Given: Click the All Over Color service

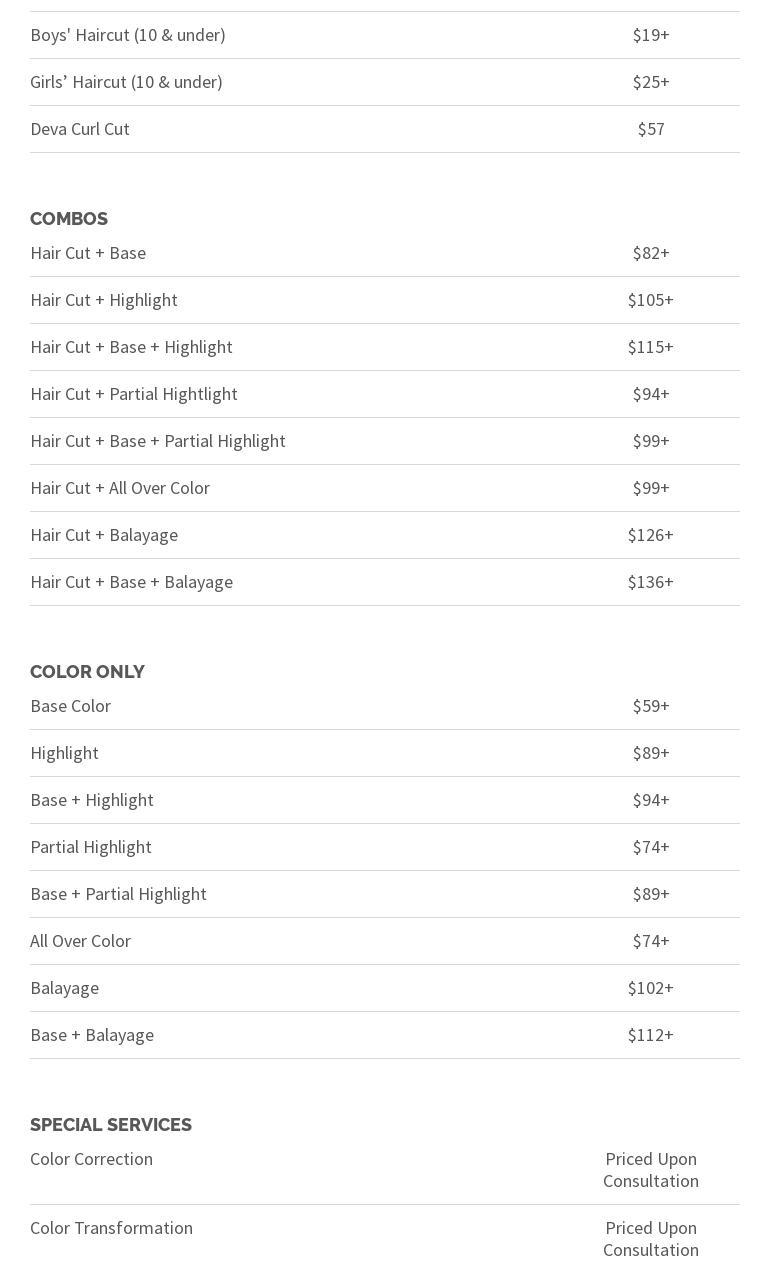Looking at the screenshot, I should point(80,941).
